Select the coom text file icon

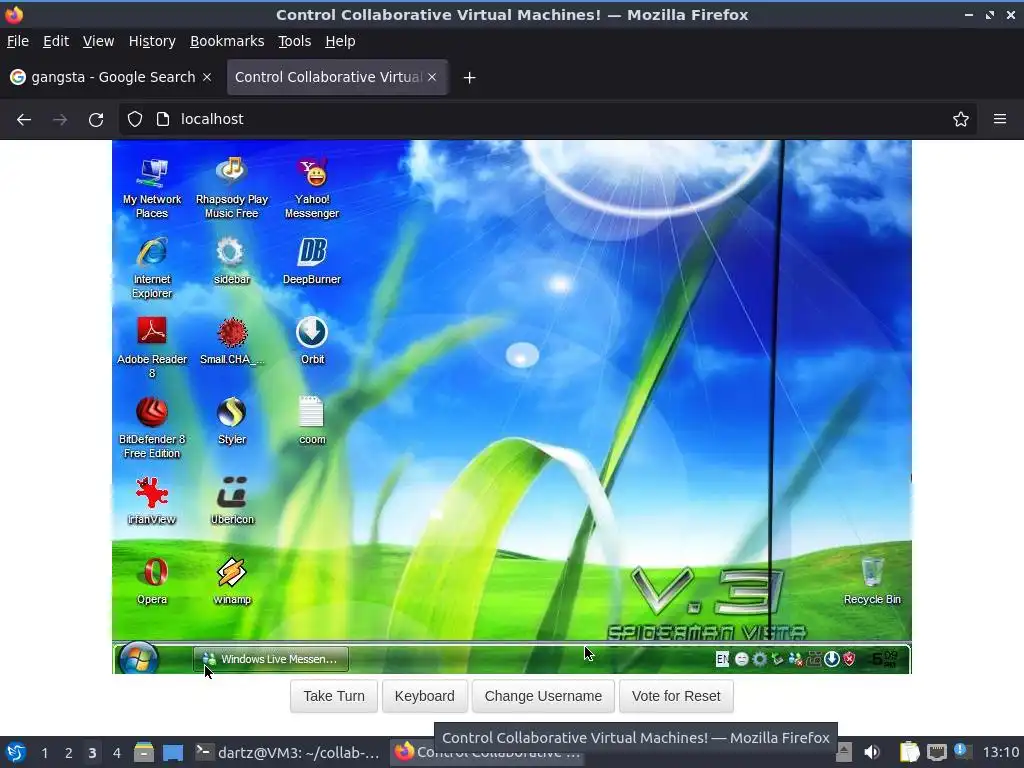point(312,421)
